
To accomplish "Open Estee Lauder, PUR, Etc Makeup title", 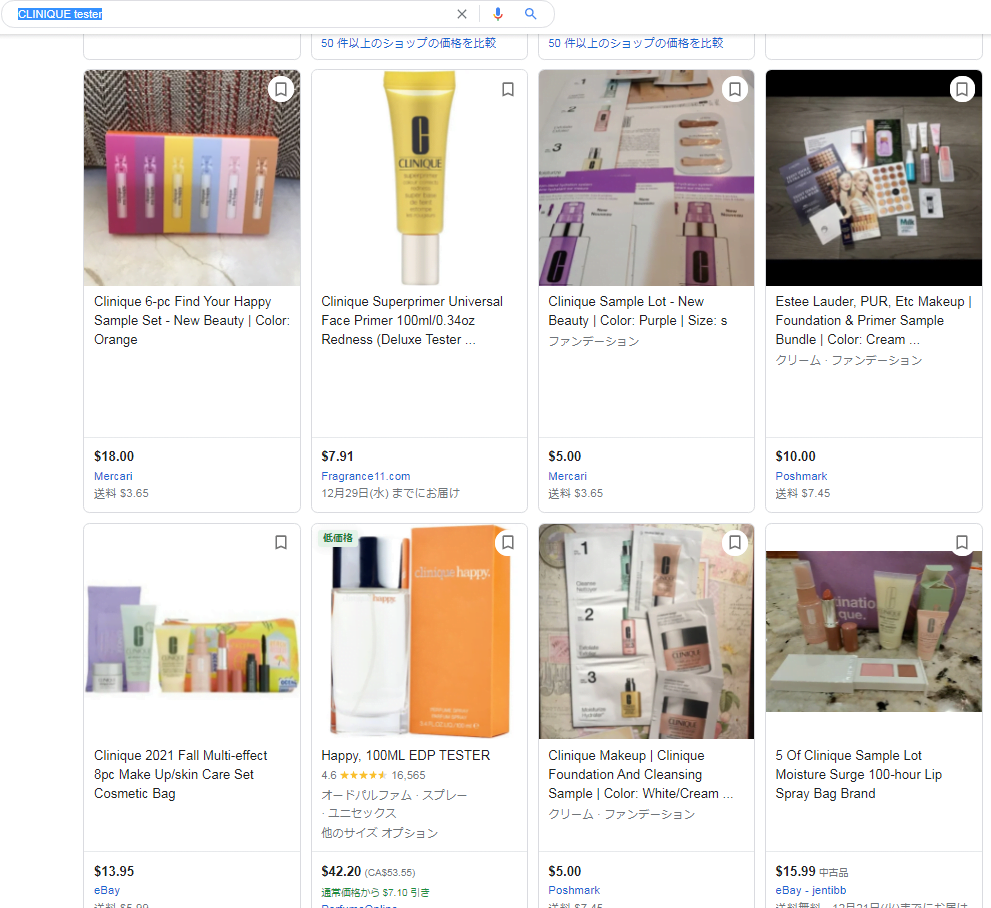I will [873, 320].
